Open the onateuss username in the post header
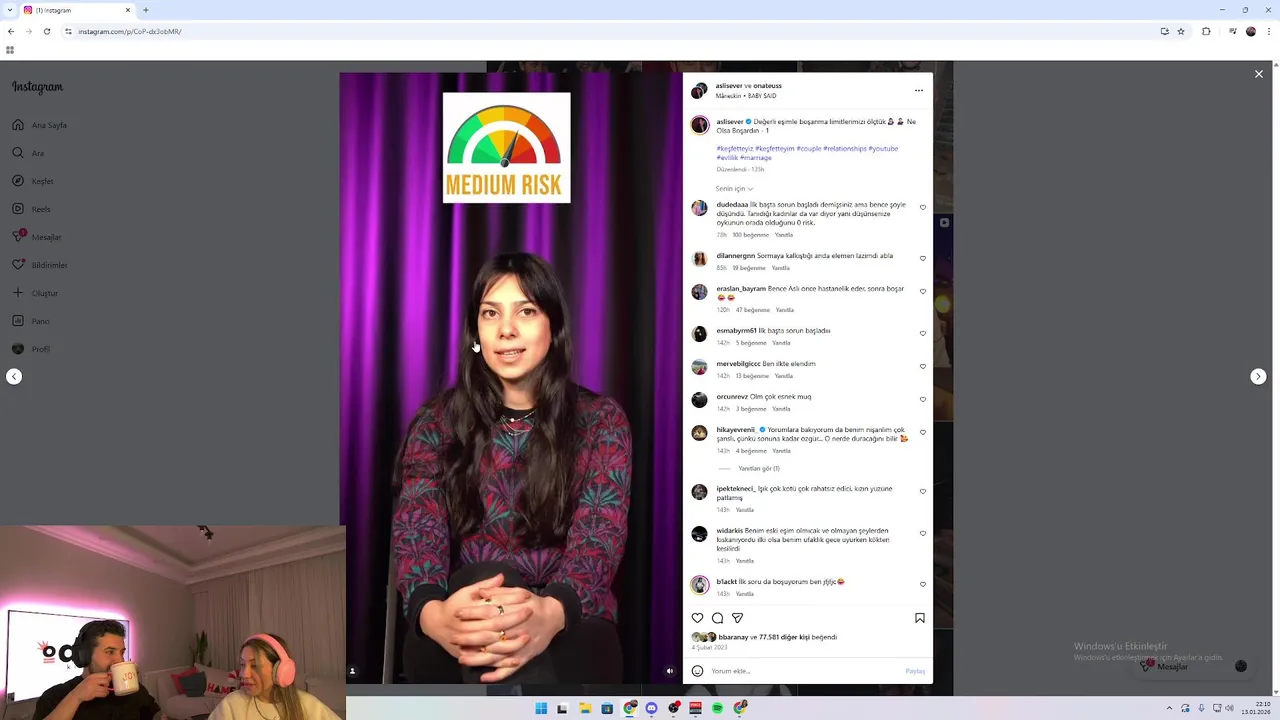The height and width of the screenshot is (720, 1280). 767,86
